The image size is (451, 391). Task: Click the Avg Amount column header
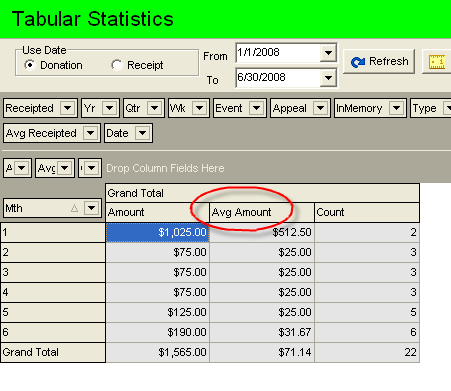pos(262,212)
